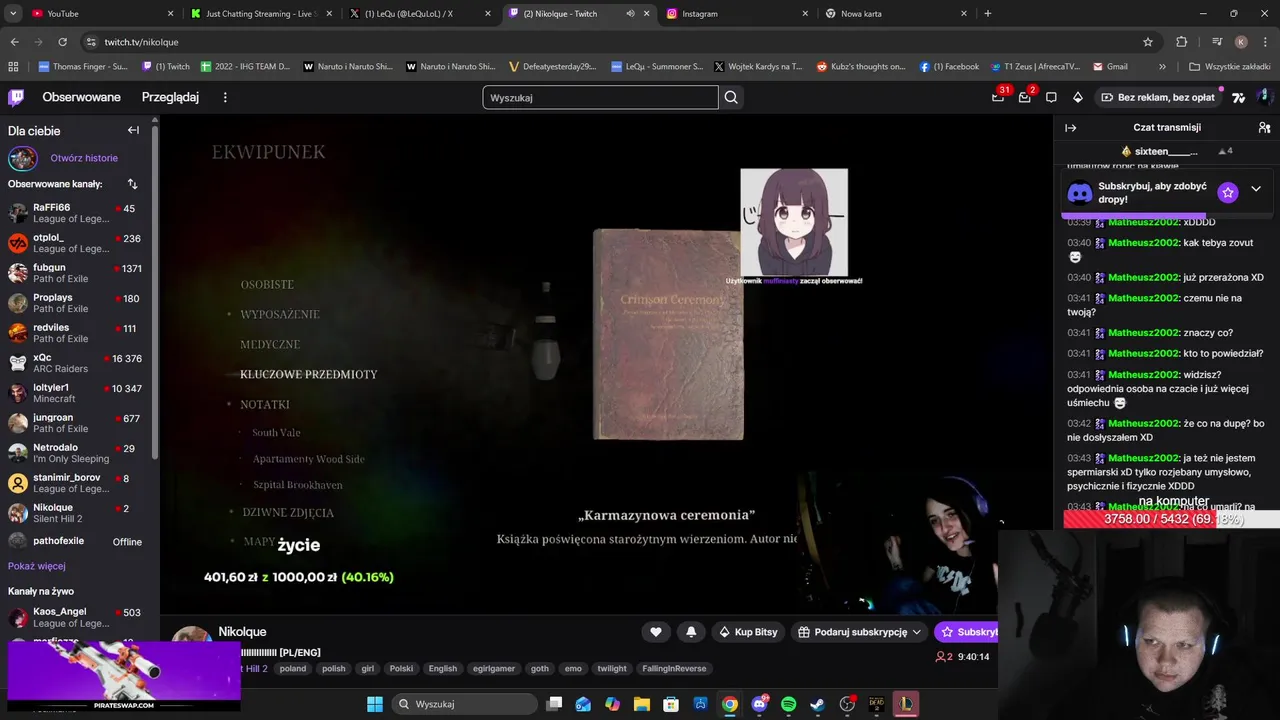Screen dimensions: 1280x720
Task: Expand Pokaż więcej followed channels
Action: tap(37, 566)
